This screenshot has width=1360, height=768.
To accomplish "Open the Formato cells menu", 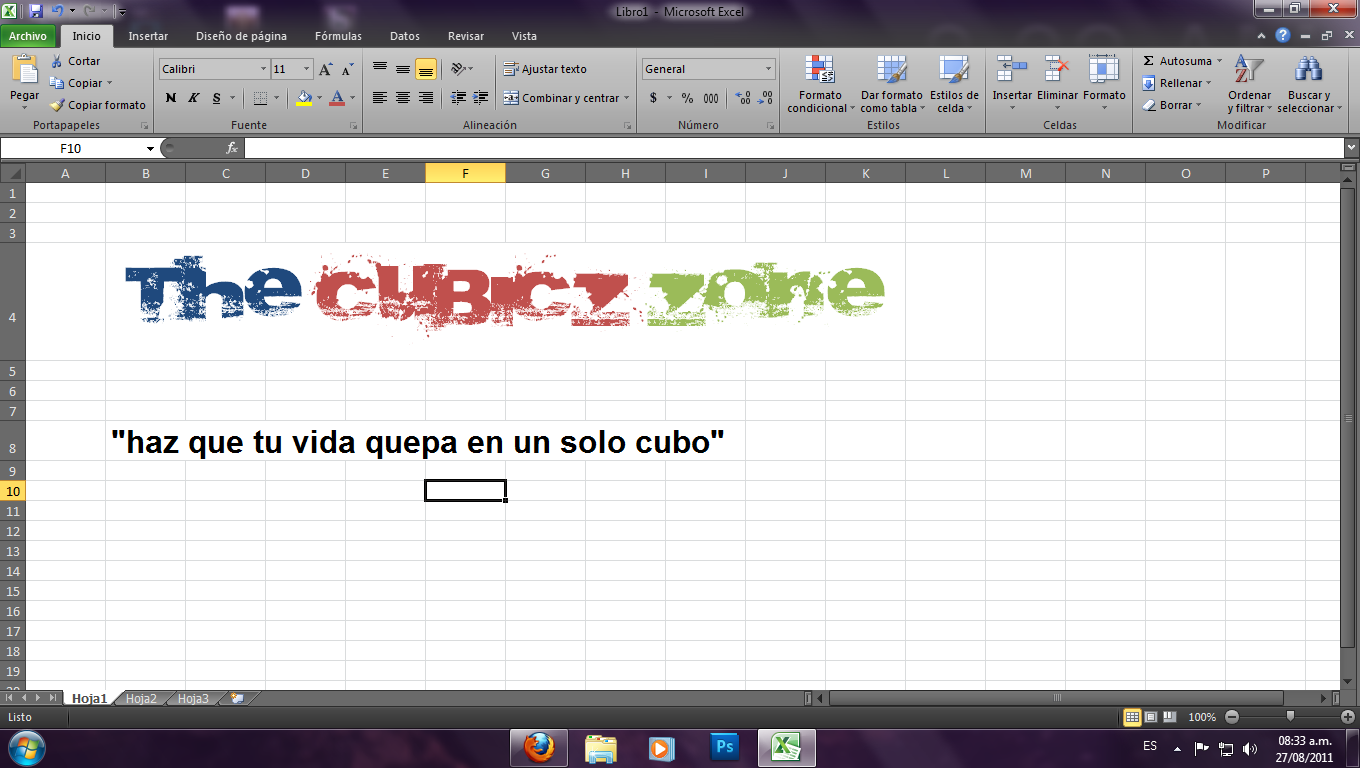I will coord(1104,83).
